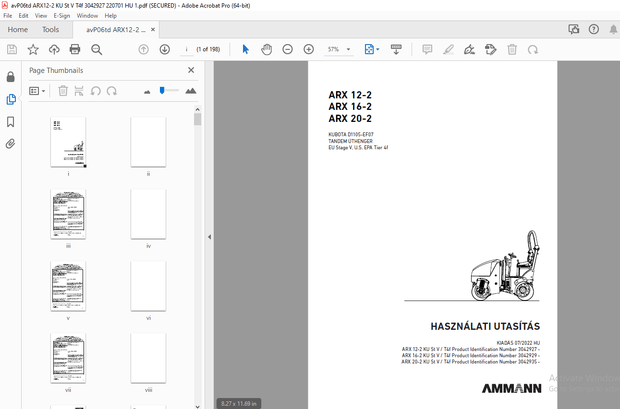Select page i thumbnail
The width and height of the screenshot is (620, 409).
[x=68, y=142]
